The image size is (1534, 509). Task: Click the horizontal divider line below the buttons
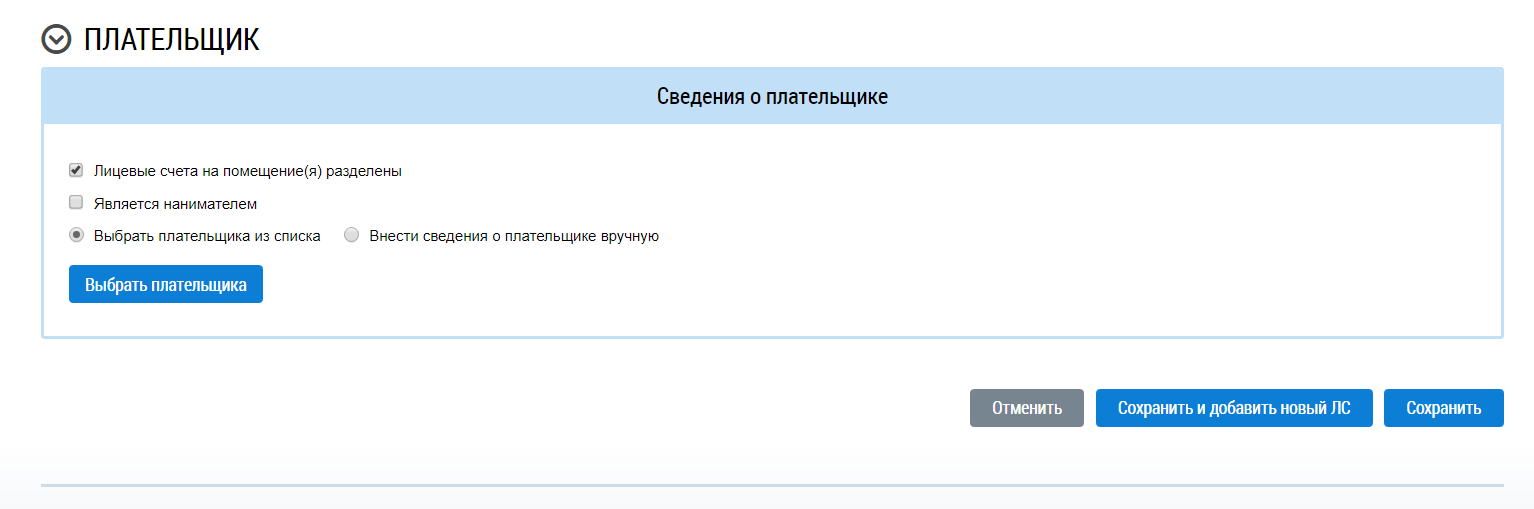pos(772,485)
